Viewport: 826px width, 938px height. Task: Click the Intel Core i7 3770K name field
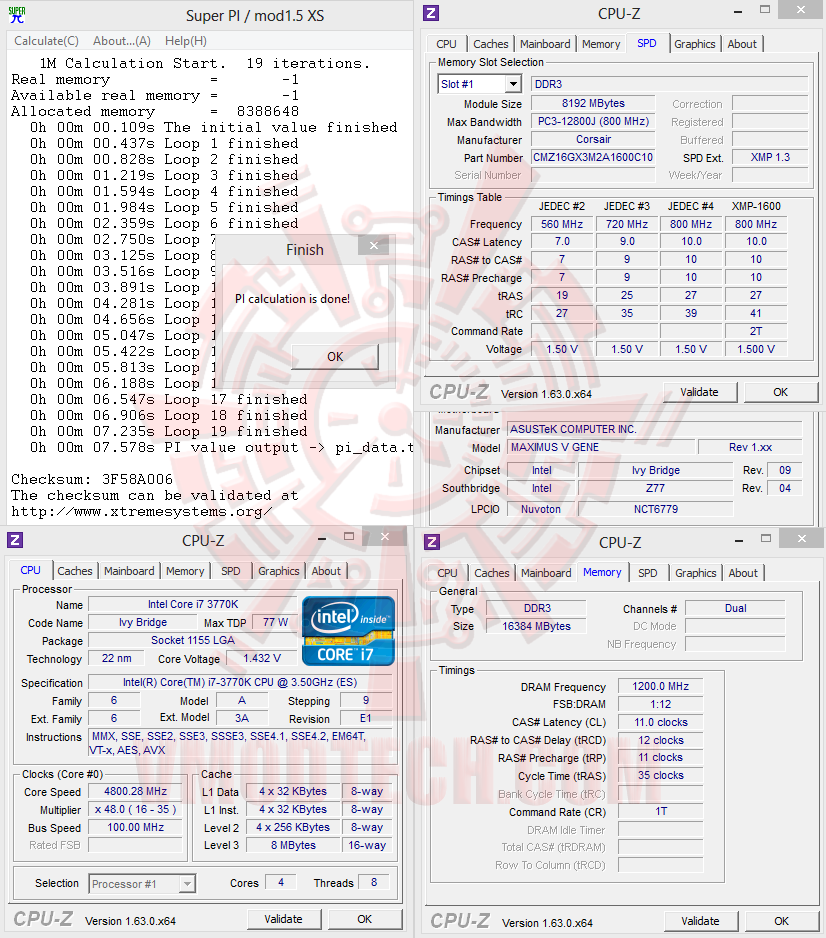(193, 604)
